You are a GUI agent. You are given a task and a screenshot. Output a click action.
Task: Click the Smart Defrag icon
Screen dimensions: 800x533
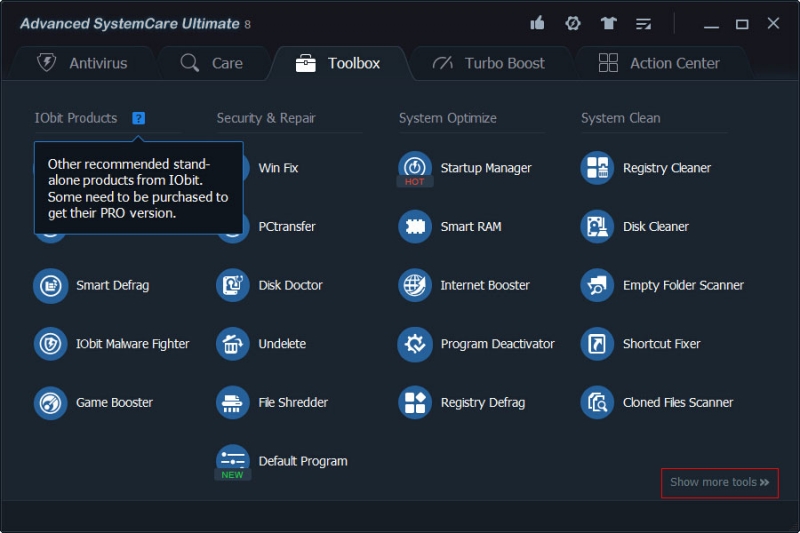(51, 285)
